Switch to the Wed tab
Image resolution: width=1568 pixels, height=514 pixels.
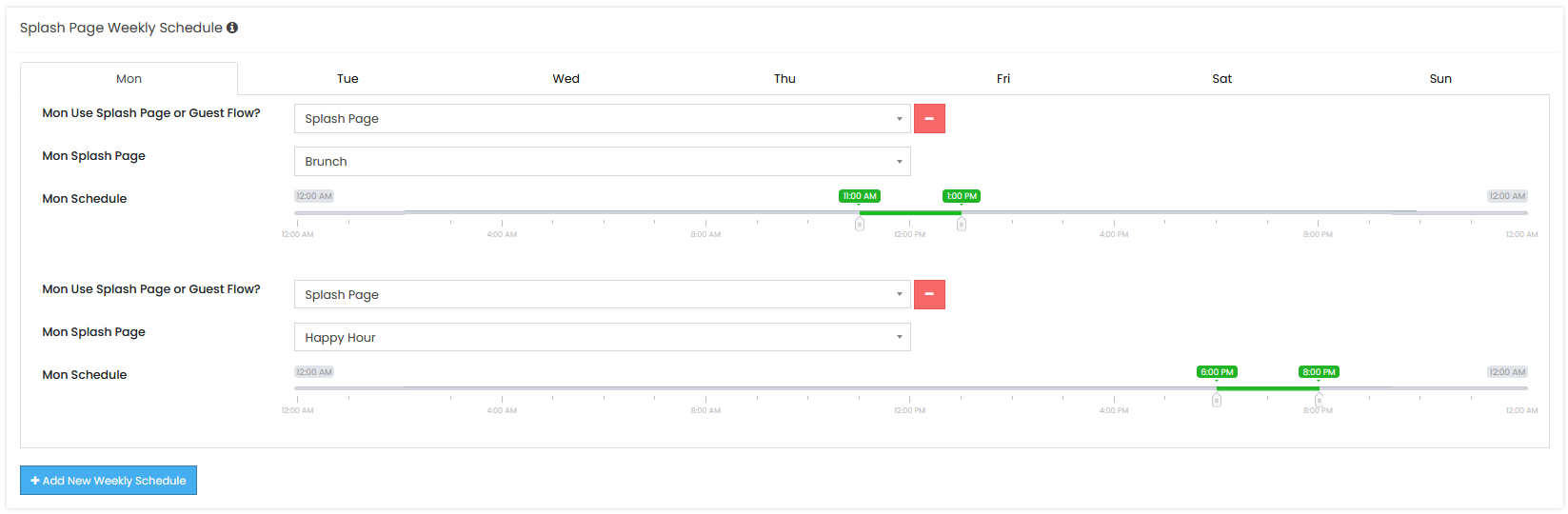click(566, 79)
